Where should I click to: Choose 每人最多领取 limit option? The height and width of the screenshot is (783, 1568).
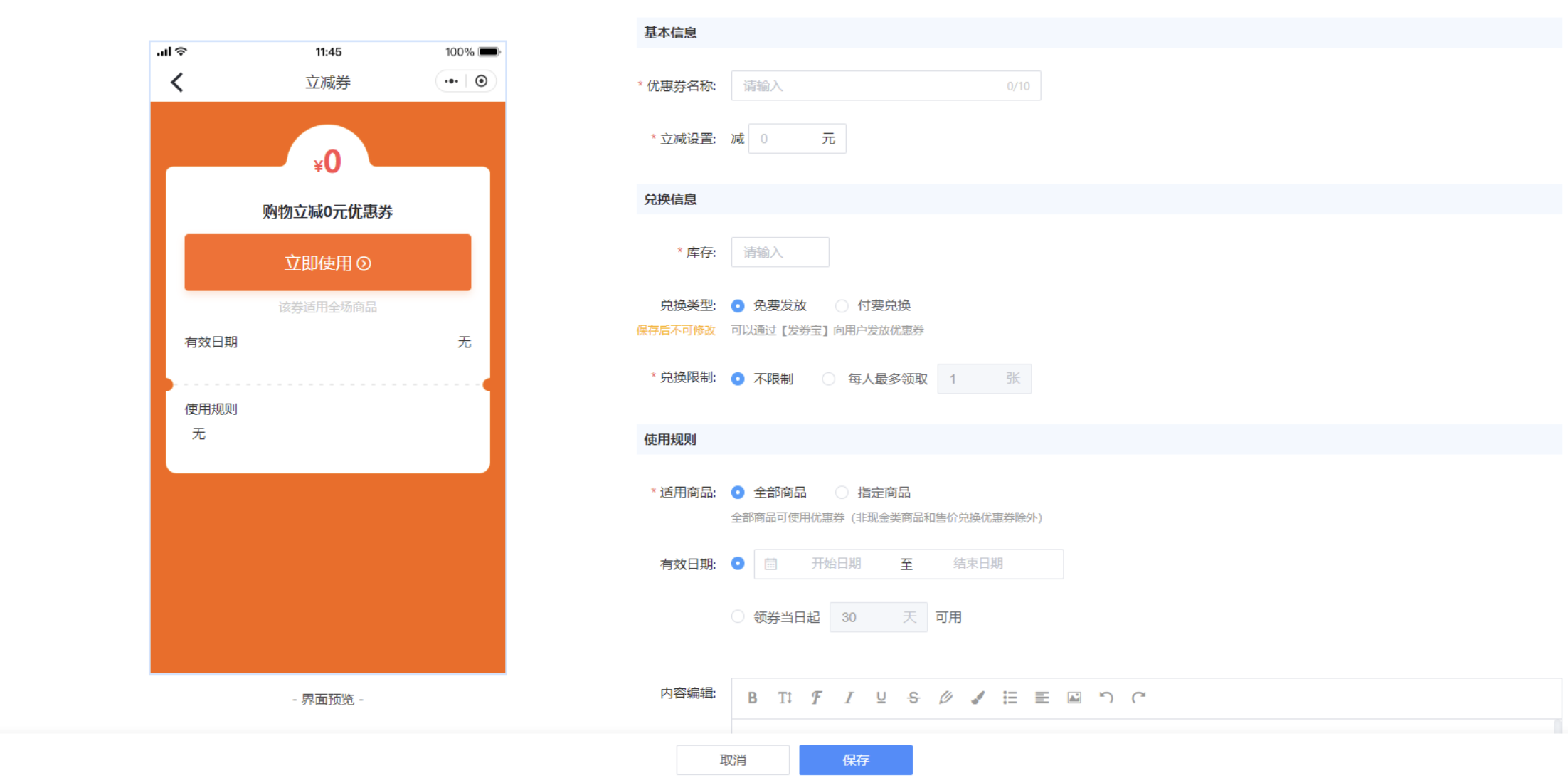(829, 379)
